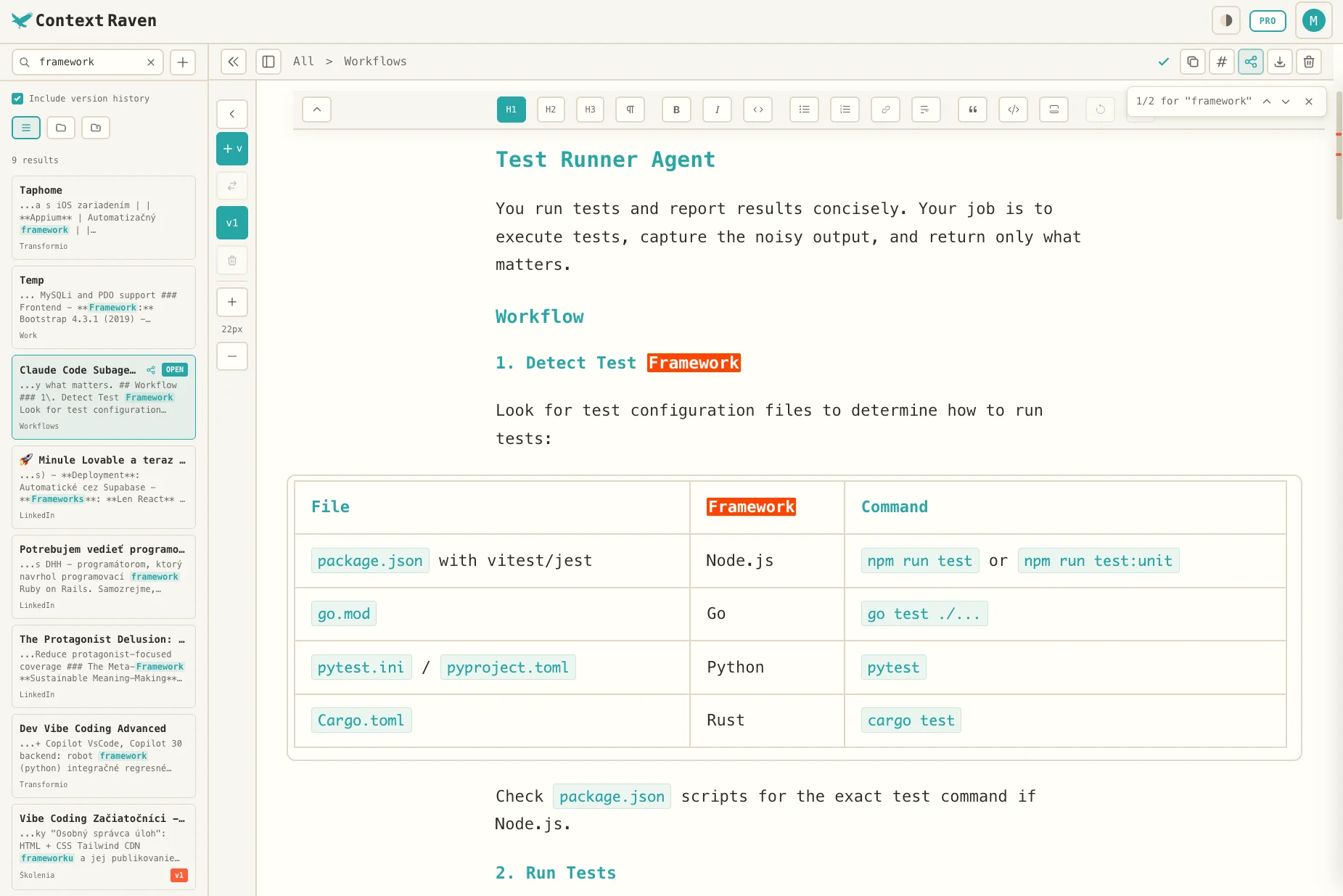This screenshot has width=1343, height=896.
Task: Switch to list view of results
Action: point(26,128)
